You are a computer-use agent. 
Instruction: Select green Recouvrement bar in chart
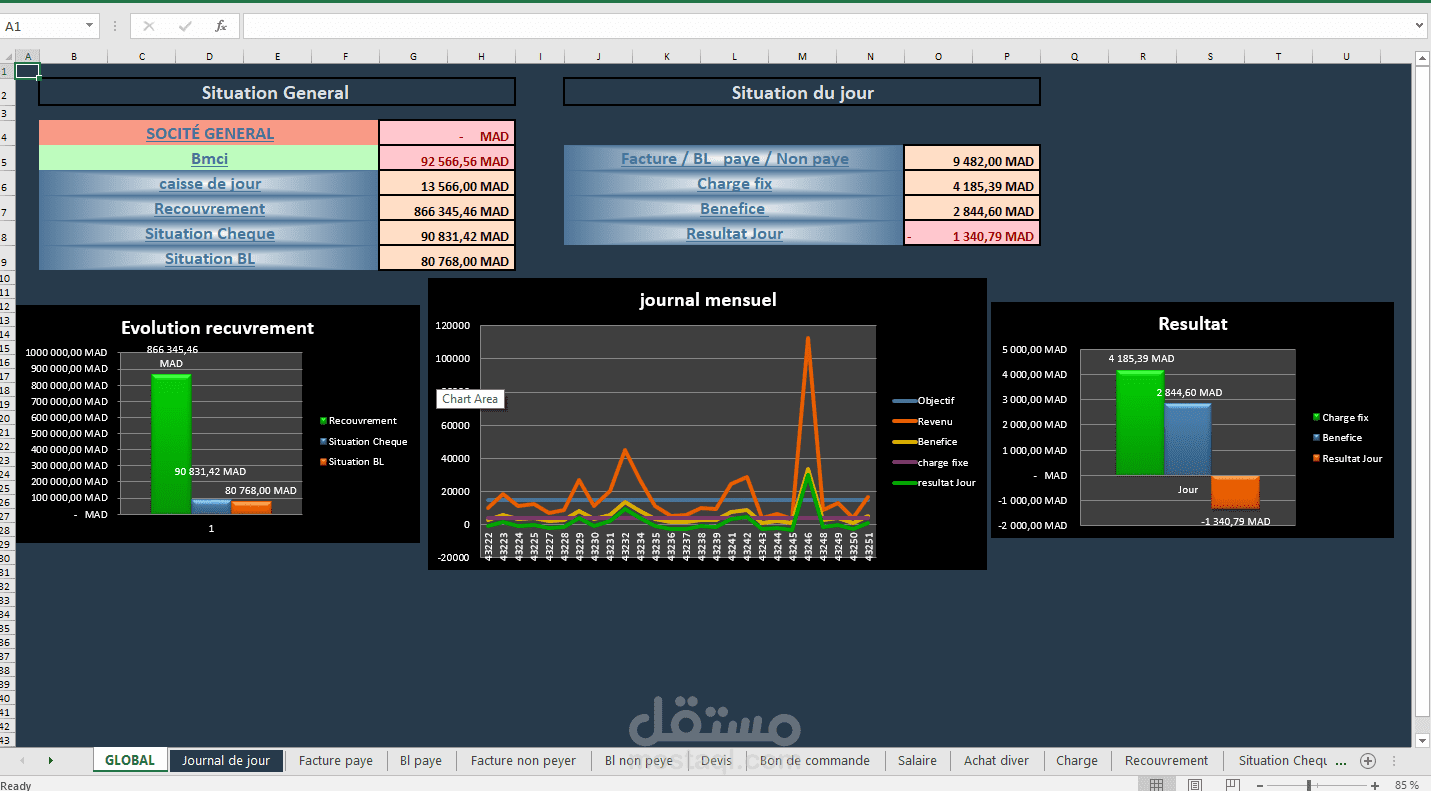[x=171, y=444]
